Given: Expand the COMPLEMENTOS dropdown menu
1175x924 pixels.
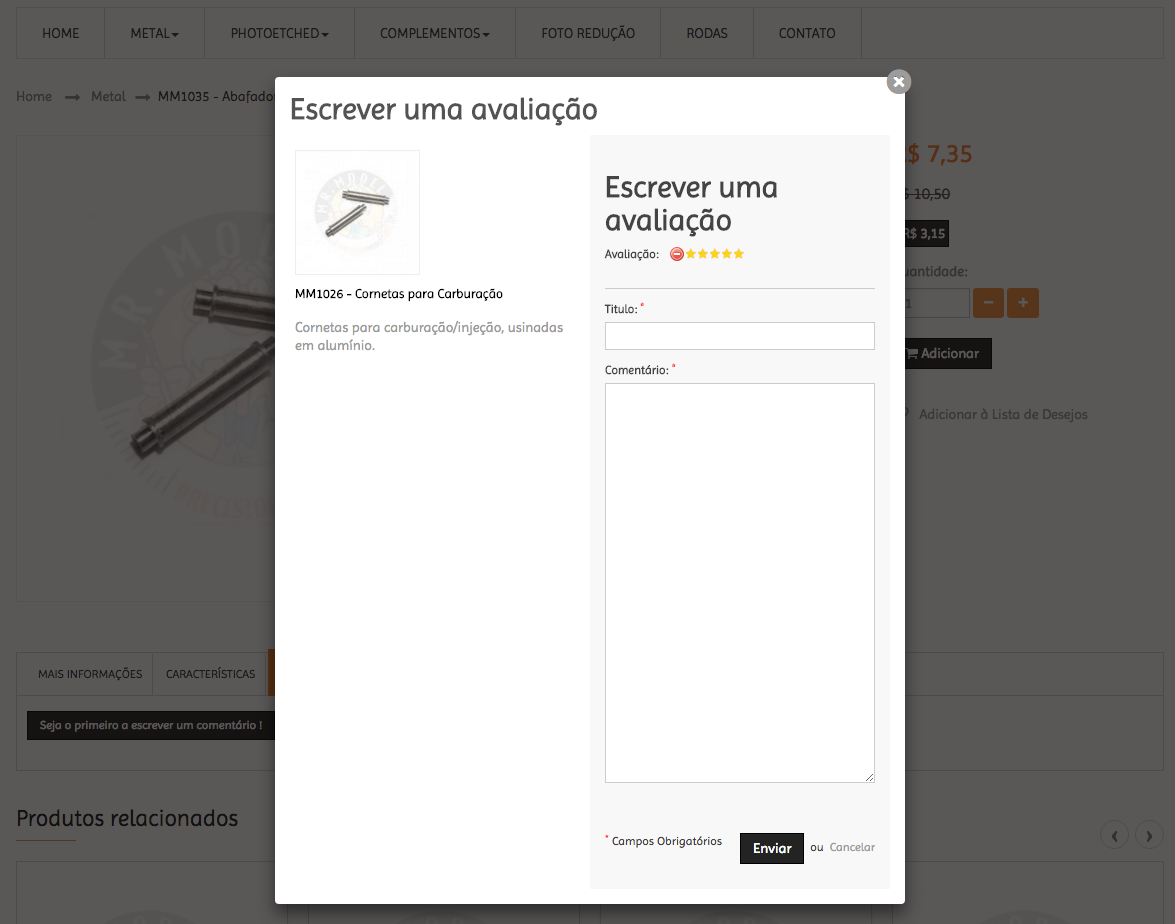Looking at the screenshot, I should tap(435, 34).
